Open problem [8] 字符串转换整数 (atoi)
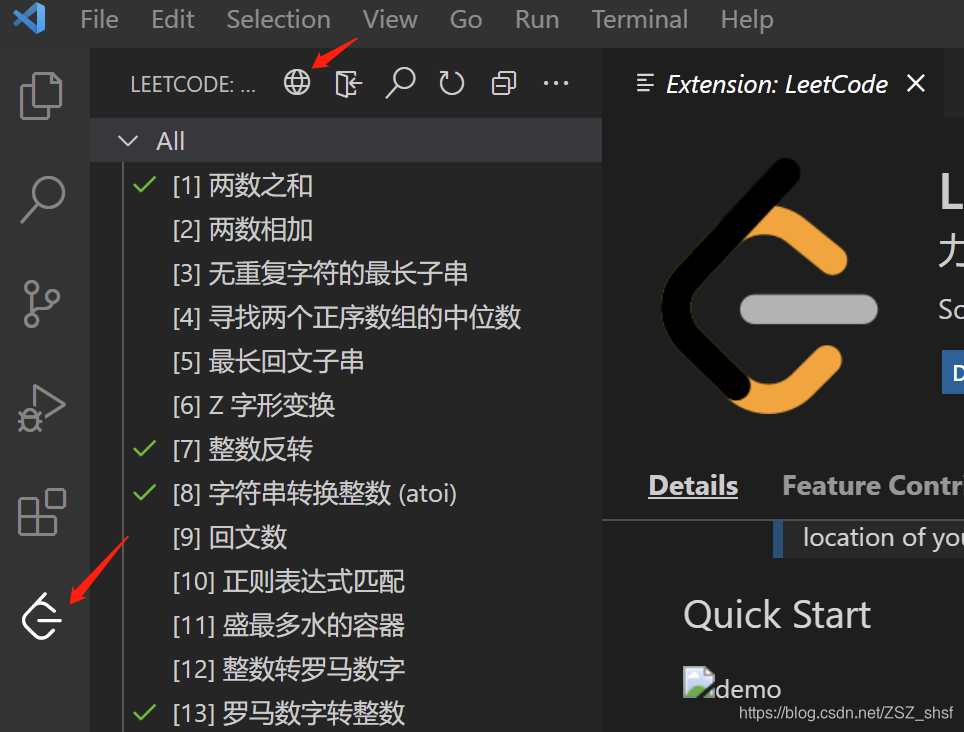This screenshot has width=964, height=732. (346, 493)
